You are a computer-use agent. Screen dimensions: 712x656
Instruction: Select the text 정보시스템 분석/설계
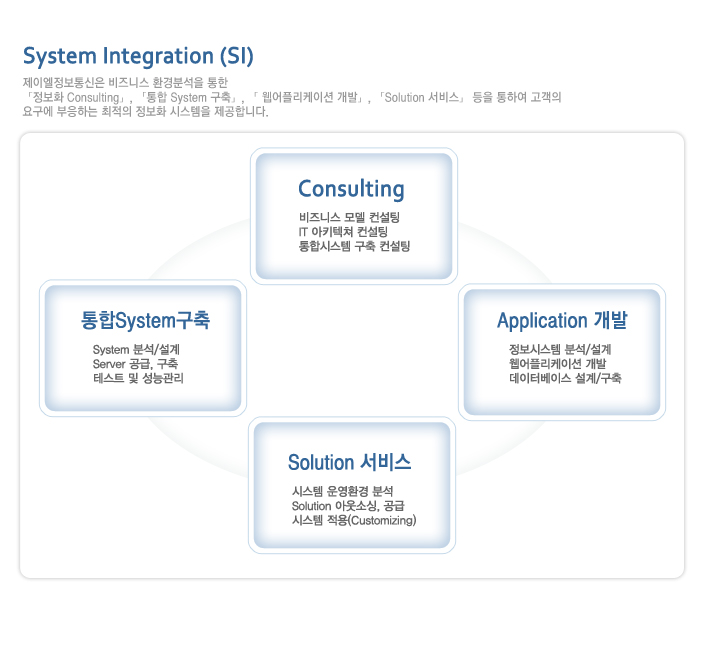(x=560, y=349)
